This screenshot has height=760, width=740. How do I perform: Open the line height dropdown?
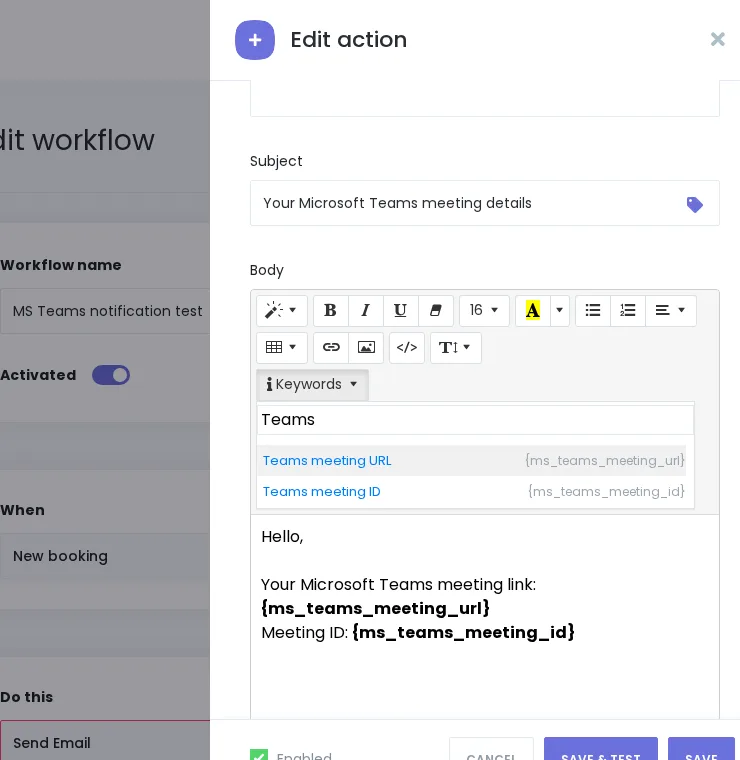(x=456, y=348)
